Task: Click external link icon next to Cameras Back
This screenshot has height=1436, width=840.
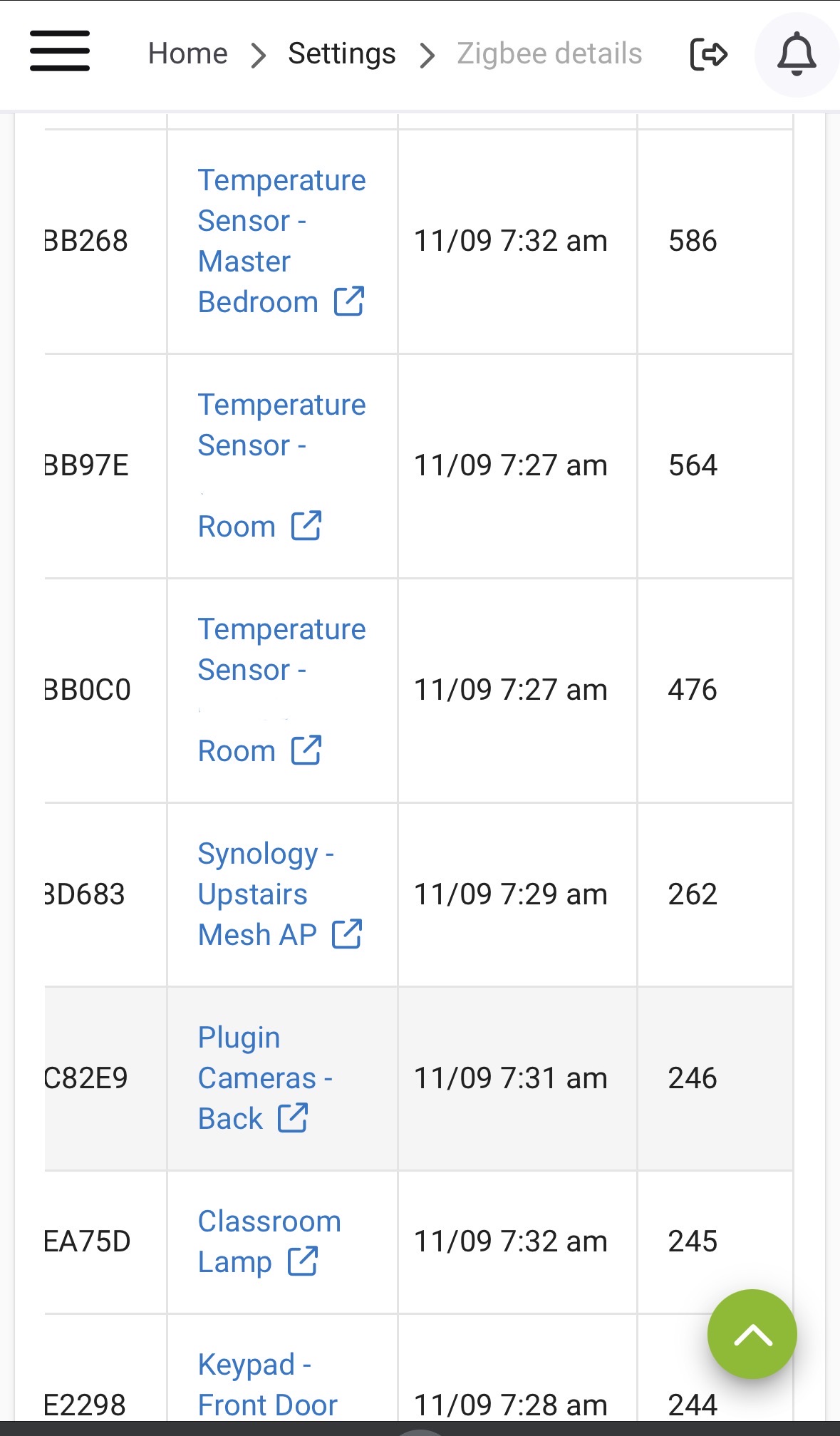Action: pyautogui.click(x=292, y=1118)
